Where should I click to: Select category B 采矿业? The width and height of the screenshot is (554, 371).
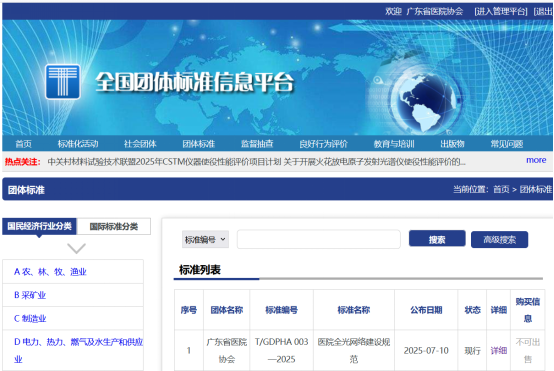pyautogui.click(x=30, y=295)
